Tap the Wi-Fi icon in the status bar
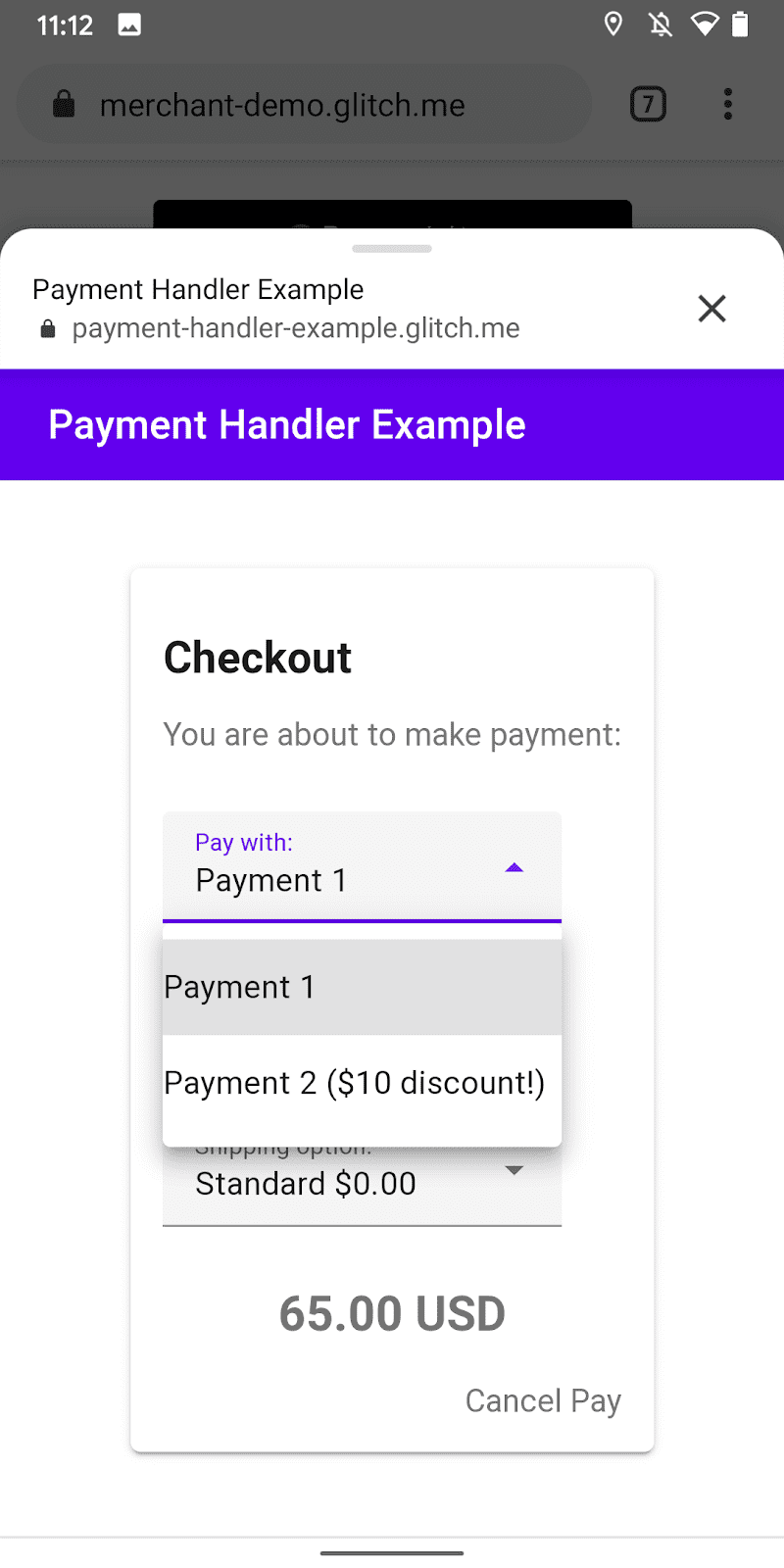The height and width of the screenshot is (1568, 784). 707,24
